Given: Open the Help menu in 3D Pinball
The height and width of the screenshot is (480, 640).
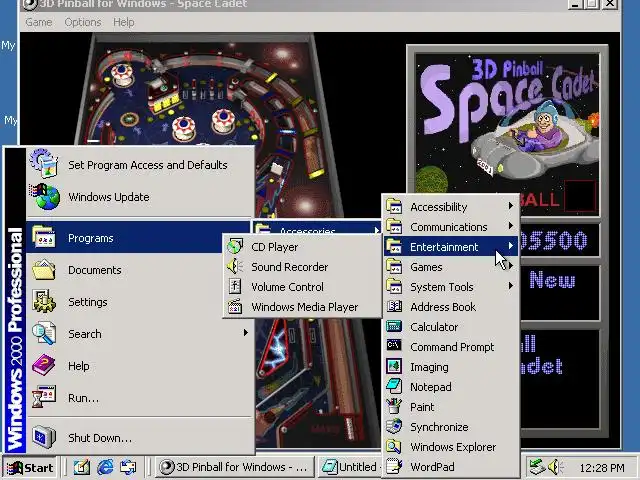Looking at the screenshot, I should tap(124, 22).
